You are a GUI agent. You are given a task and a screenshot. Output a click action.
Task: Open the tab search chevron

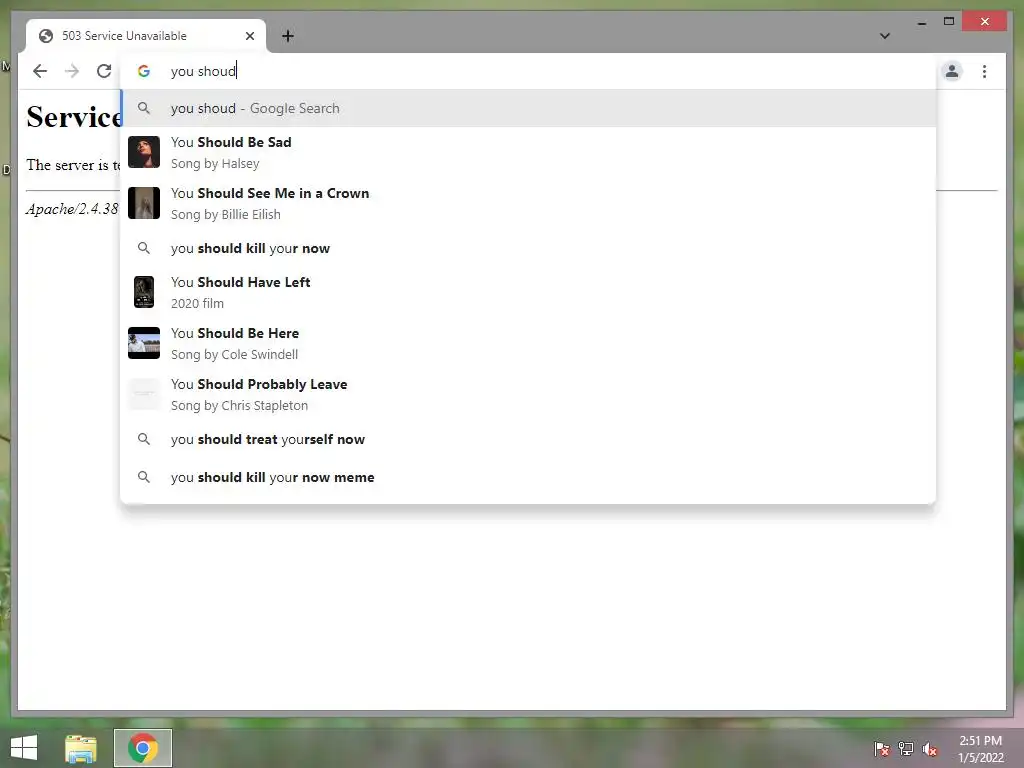point(885,36)
